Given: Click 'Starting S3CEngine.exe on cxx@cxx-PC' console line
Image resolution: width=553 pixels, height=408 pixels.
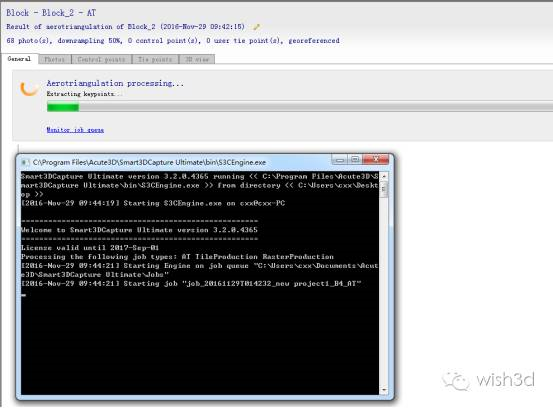Looking at the screenshot, I should click(153, 203).
